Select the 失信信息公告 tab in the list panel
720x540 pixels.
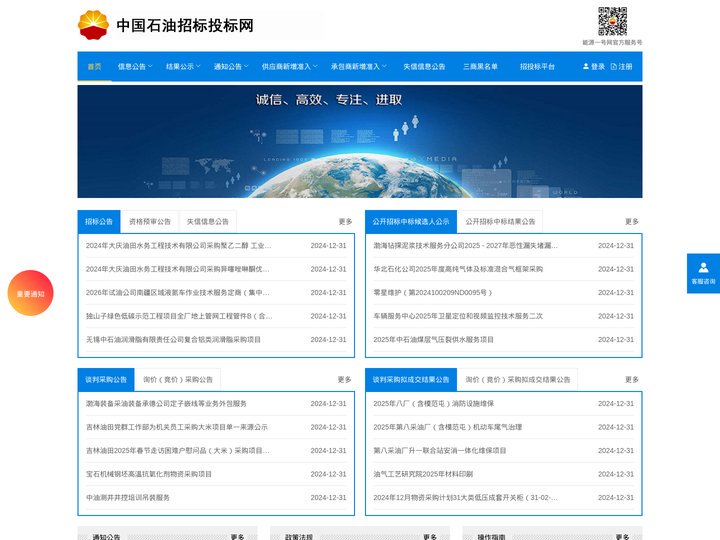click(208, 222)
